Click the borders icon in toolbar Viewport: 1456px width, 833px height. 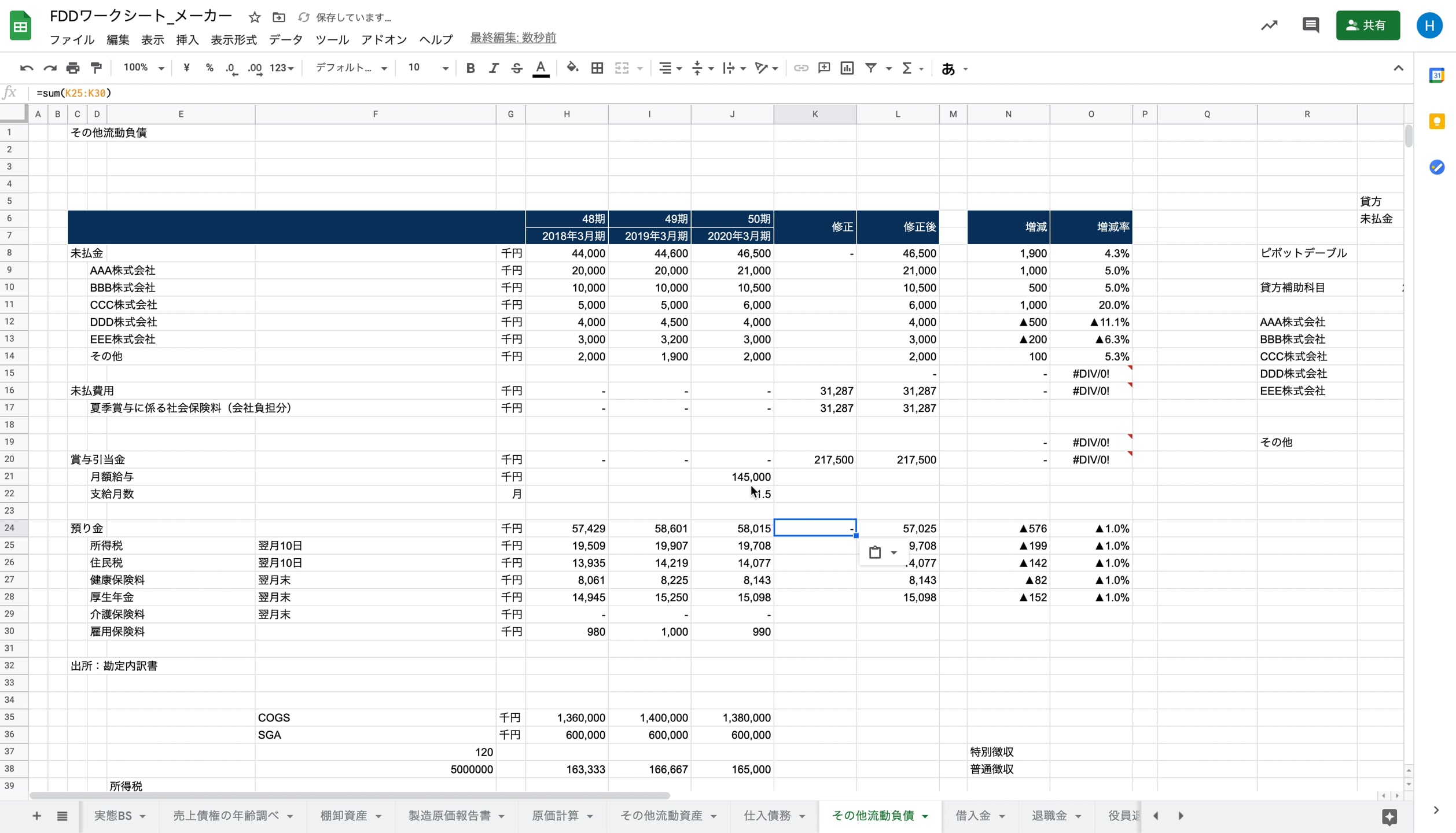[597, 68]
